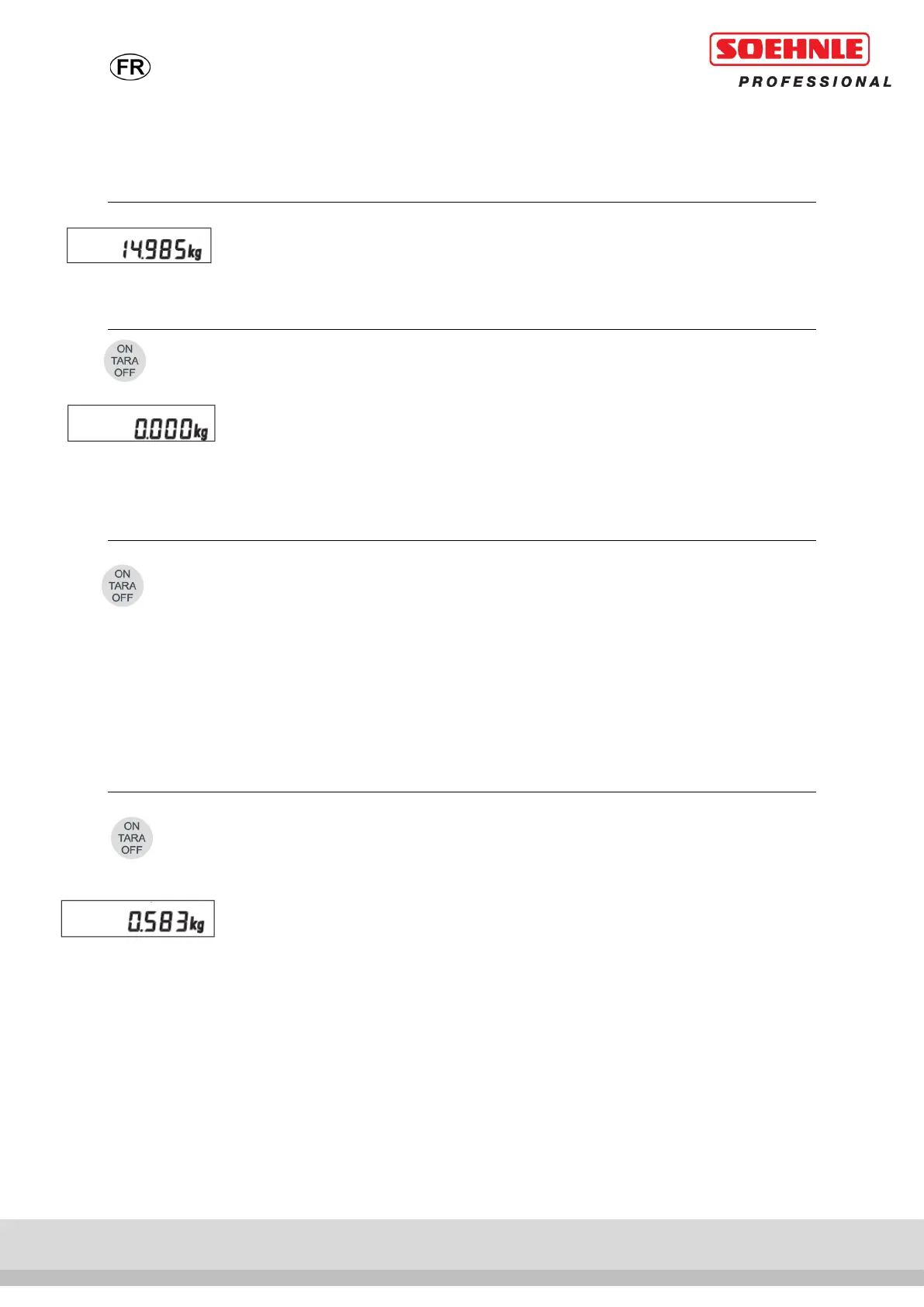Select the digit 3 ending the 0.583 reading

tap(182, 922)
